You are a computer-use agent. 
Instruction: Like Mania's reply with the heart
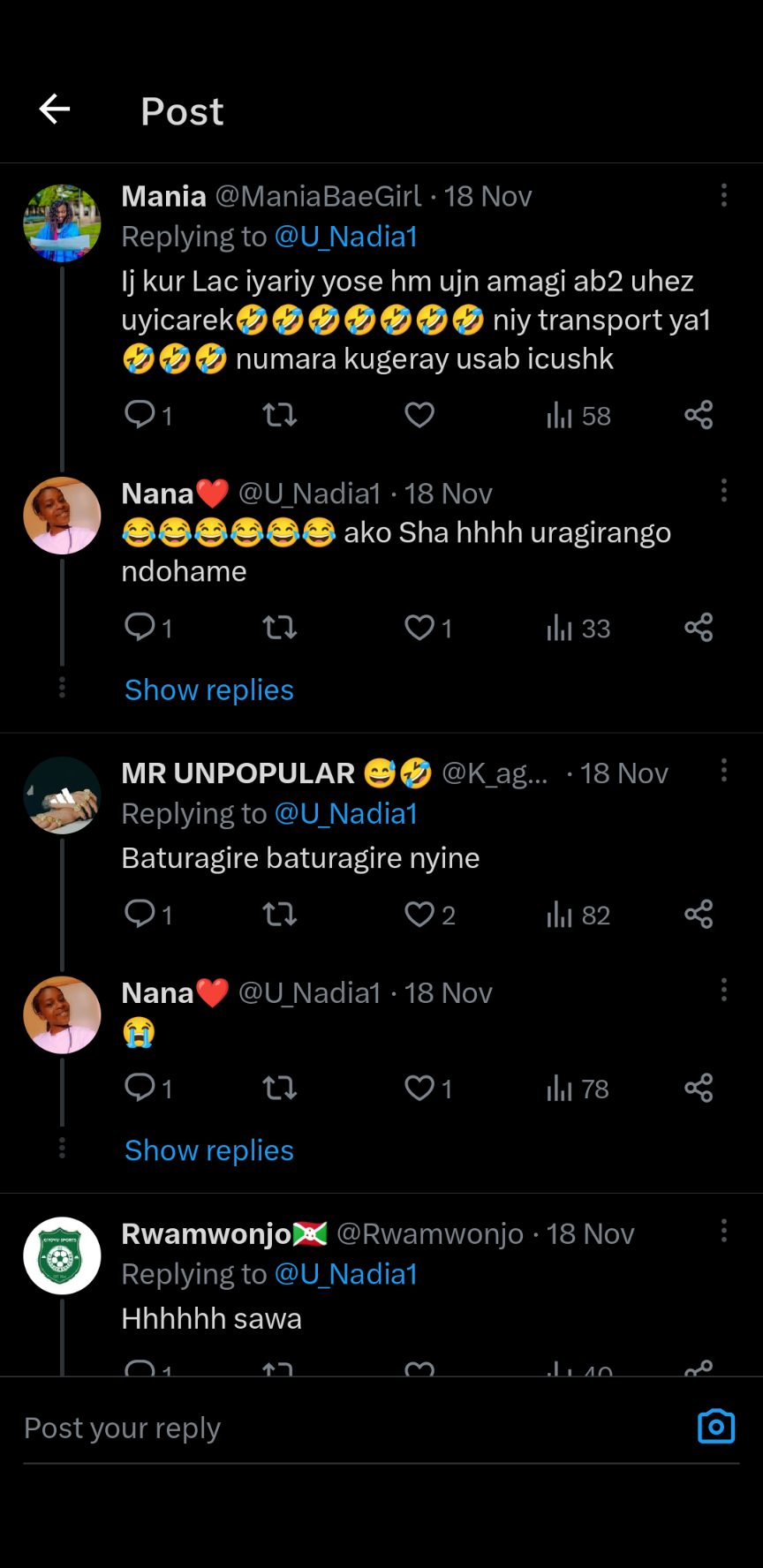[419, 415]
